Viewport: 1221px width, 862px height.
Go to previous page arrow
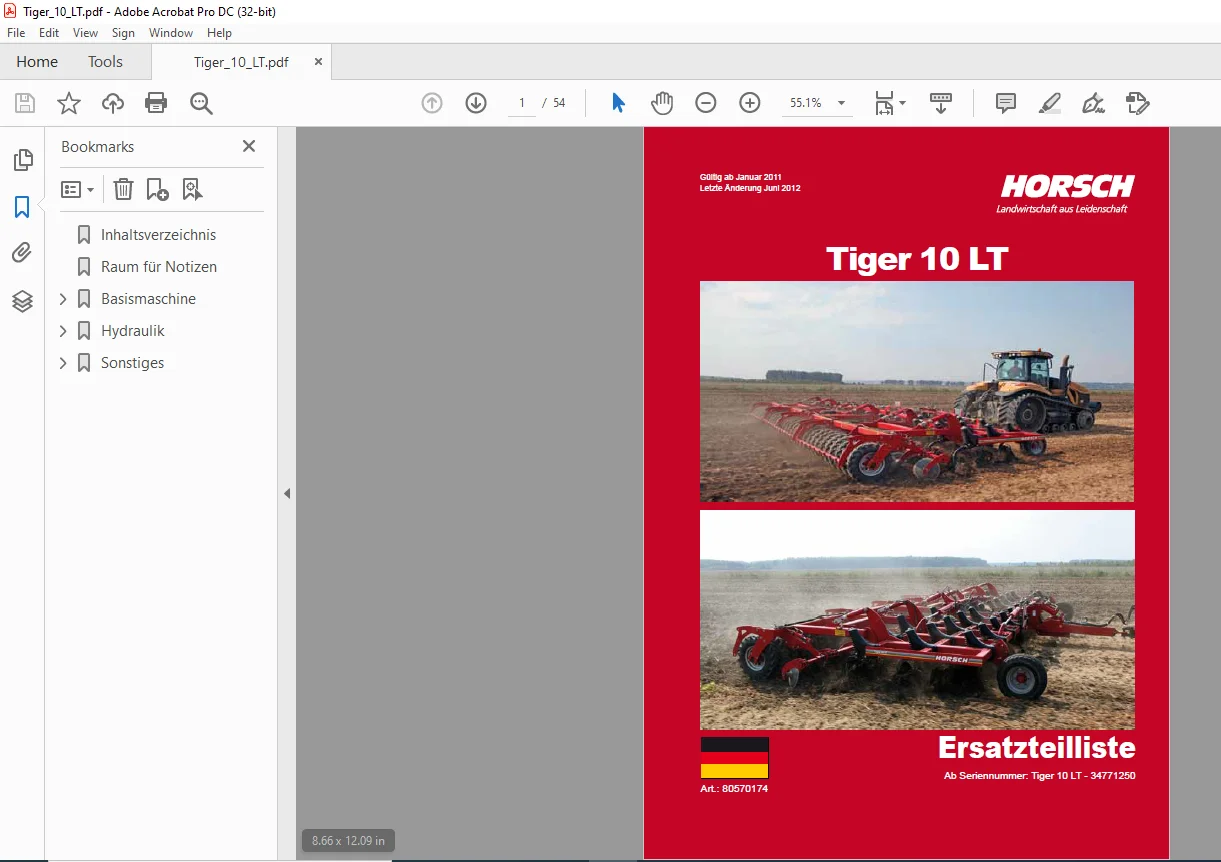click(x=432, y=103)
